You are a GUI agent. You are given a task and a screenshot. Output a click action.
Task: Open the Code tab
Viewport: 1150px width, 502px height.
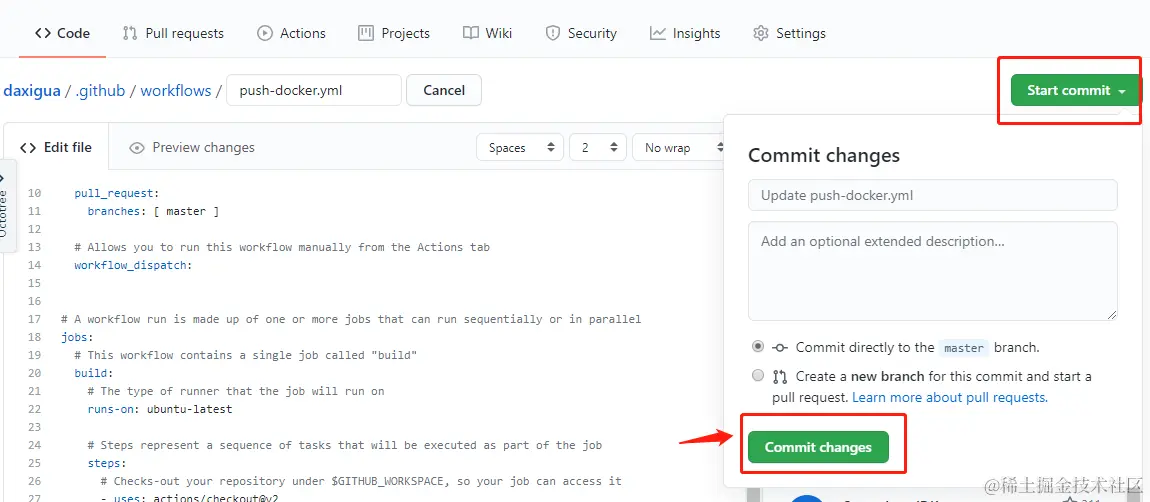point(62,33)
